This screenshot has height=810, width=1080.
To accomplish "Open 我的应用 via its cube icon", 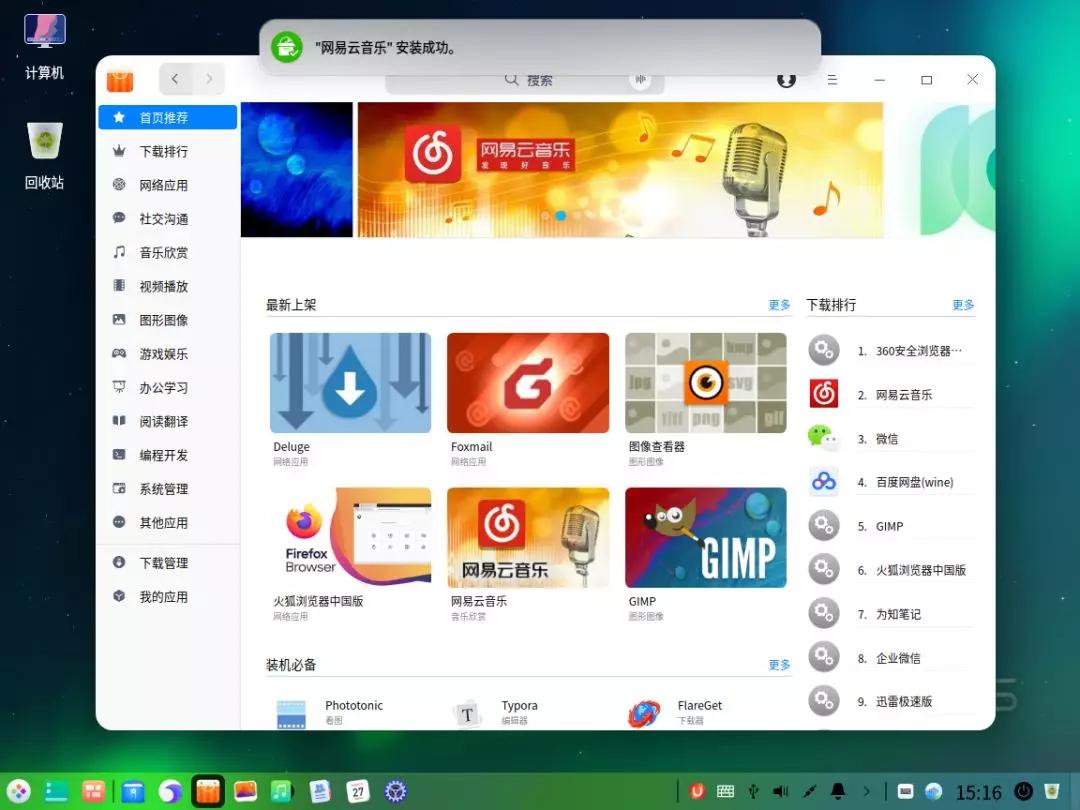I will click(x=121, y=596).
